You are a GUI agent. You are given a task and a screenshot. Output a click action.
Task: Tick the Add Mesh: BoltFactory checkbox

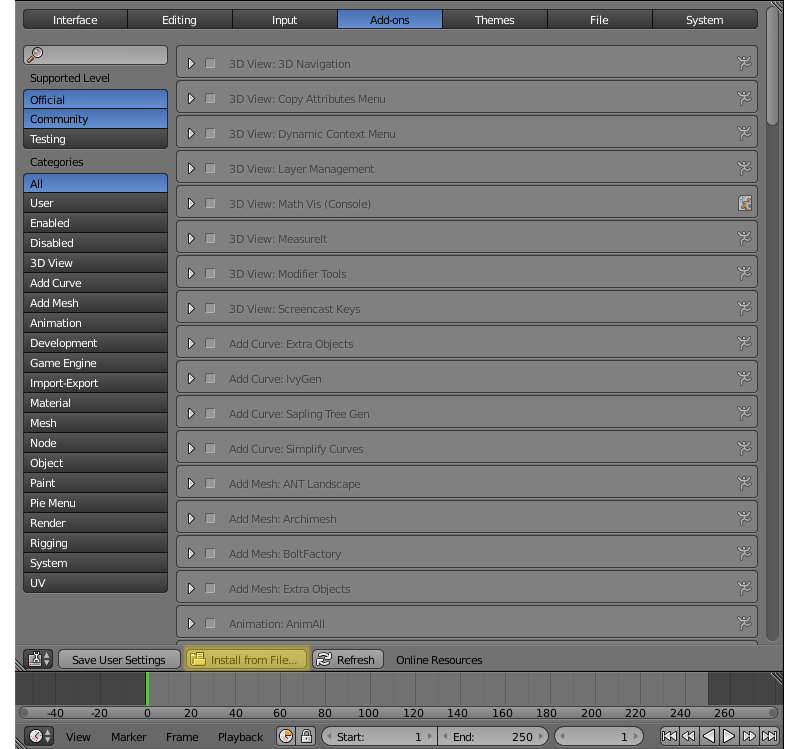coord(210,554)
